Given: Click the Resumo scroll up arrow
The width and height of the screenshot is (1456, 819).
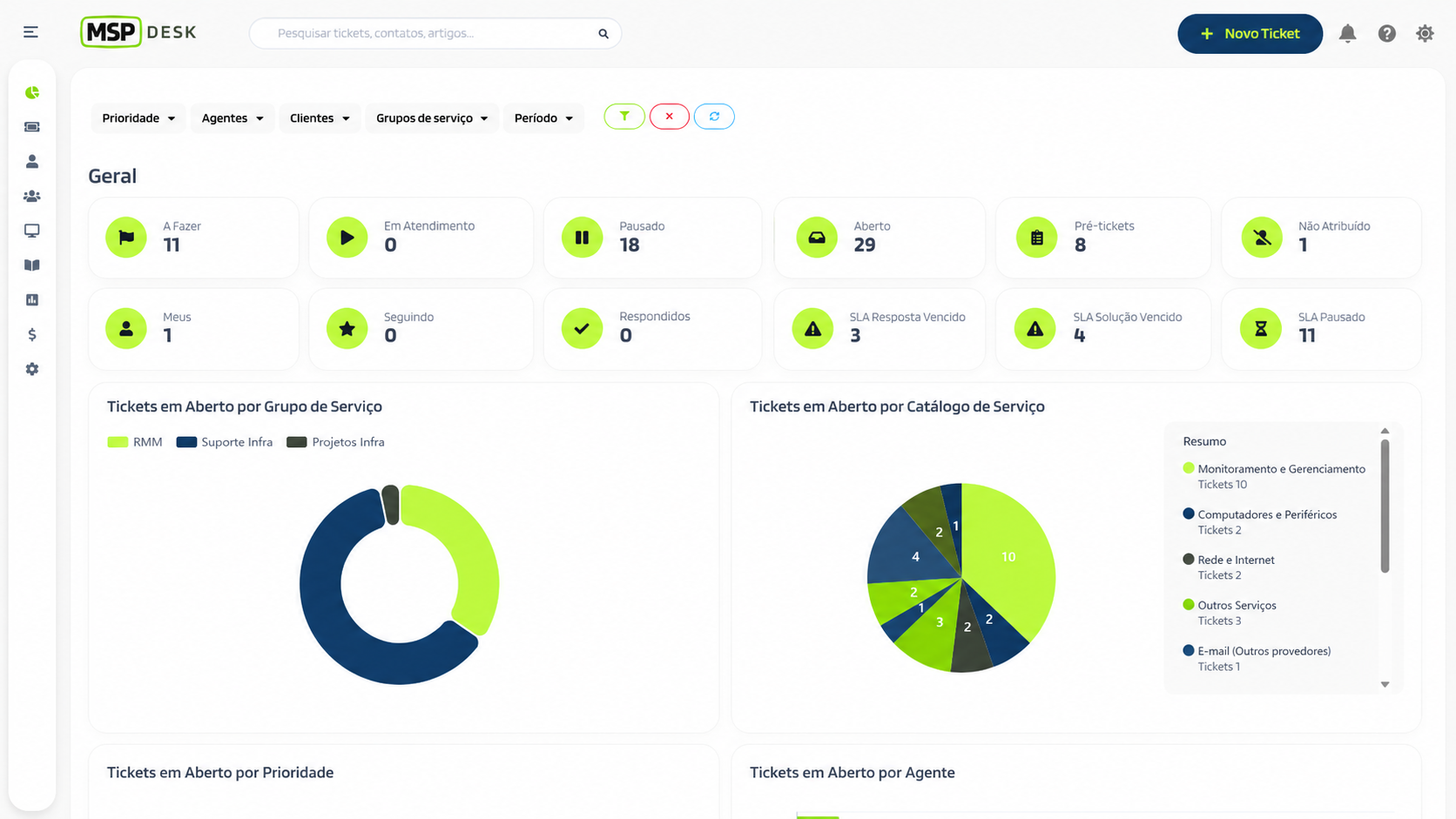Looking at the screenshot, I should [1385, 431].
